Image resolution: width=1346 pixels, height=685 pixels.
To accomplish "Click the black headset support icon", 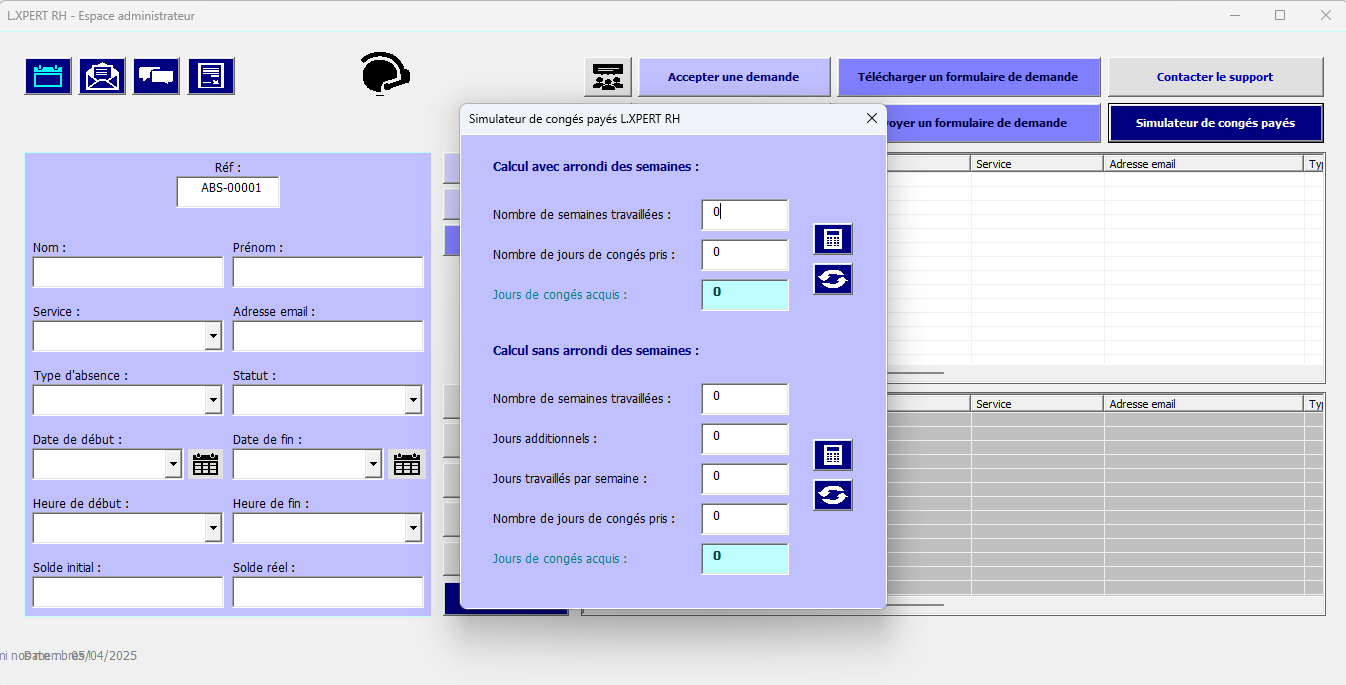I will coord(386,73).
